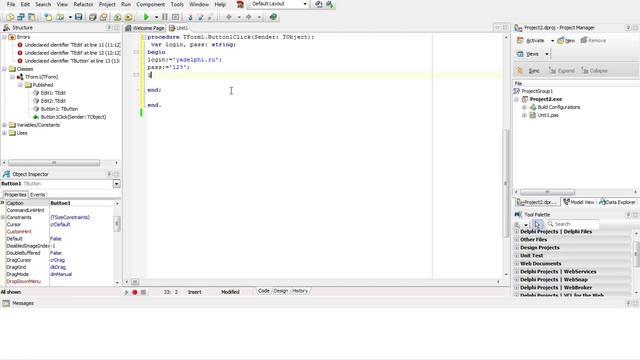The height and width of the screenshot is (360, 640).
Task: Click the macro stop square icon in status bar
Action: tap(143, 292)
